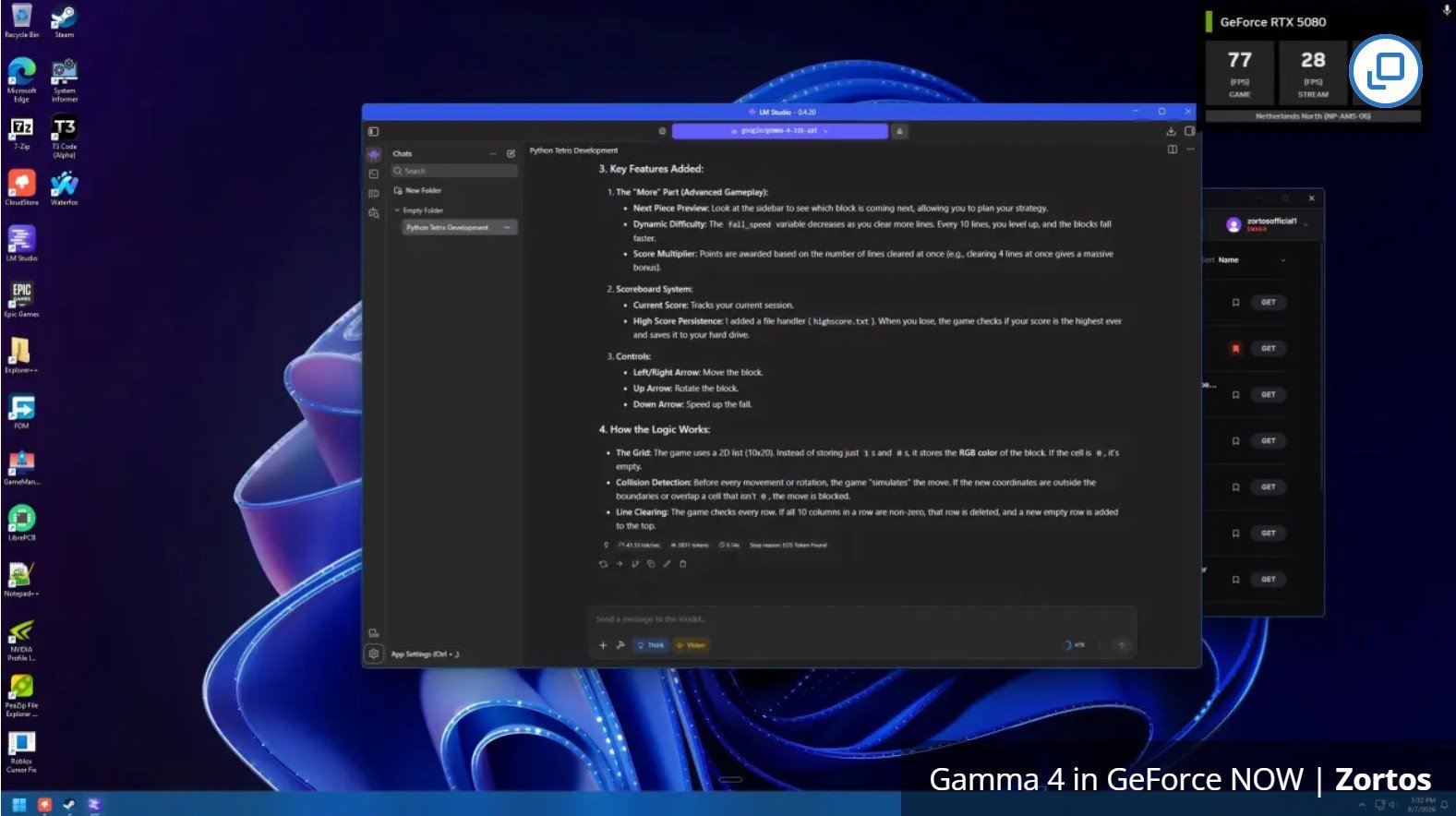Open Waterfox desktop shortcut
The height and width of the screenshot is (816, 1456).
pos(64,187)
